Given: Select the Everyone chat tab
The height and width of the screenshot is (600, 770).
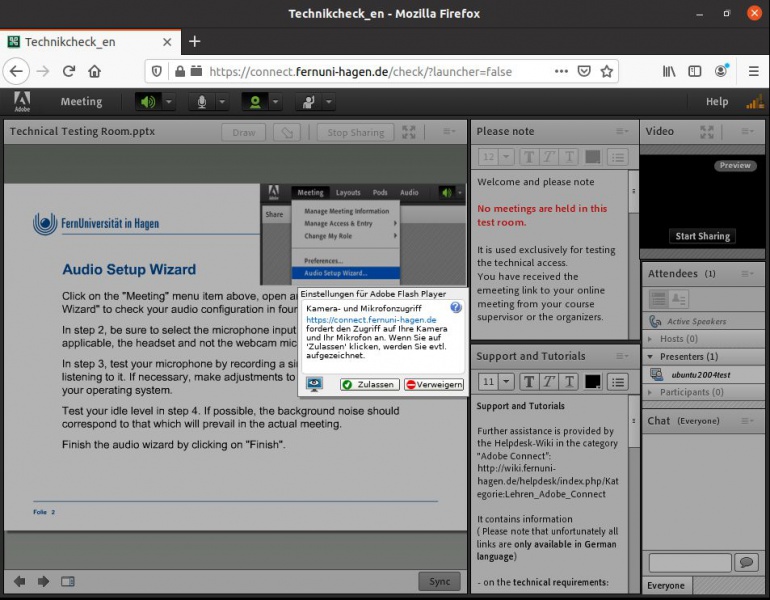Looking at the screenshot, I should coord(666,585).
